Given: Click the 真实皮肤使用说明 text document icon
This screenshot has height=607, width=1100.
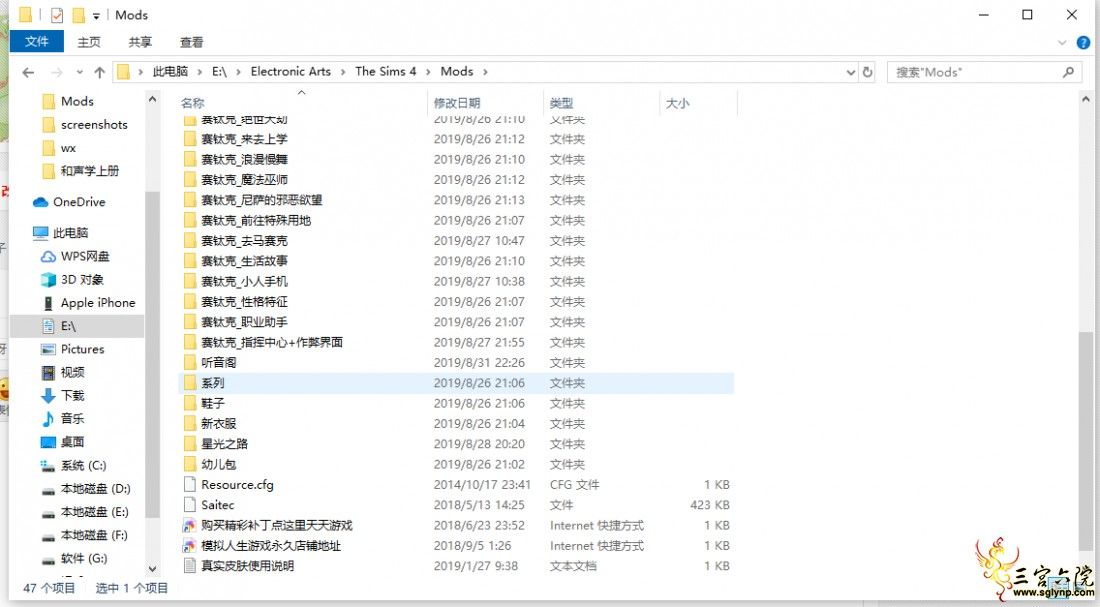Looking at the screenshot, I should 189,566.
